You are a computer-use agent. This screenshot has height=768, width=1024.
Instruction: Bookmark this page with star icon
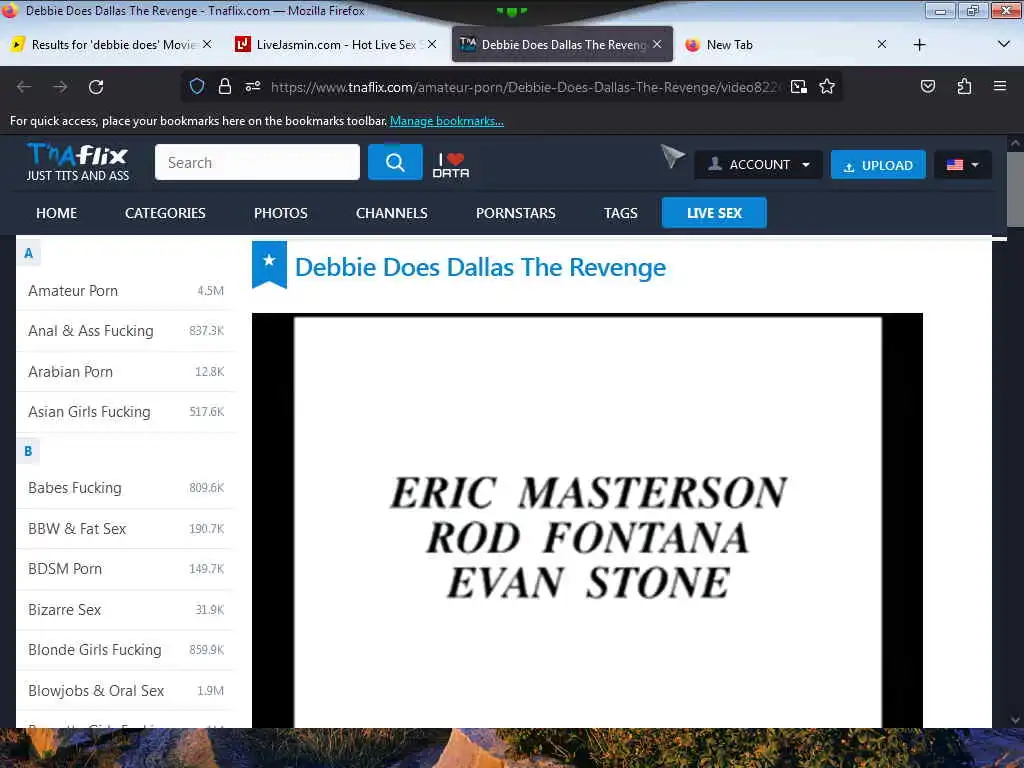coord(827,86)
